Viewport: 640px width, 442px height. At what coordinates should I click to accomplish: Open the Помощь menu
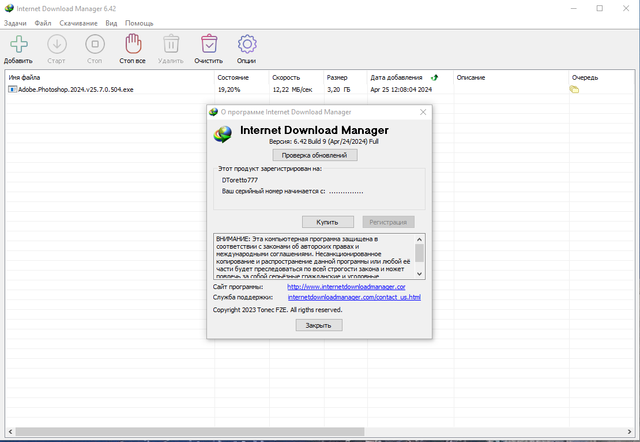pyautogui.click(x=139, y=23)
